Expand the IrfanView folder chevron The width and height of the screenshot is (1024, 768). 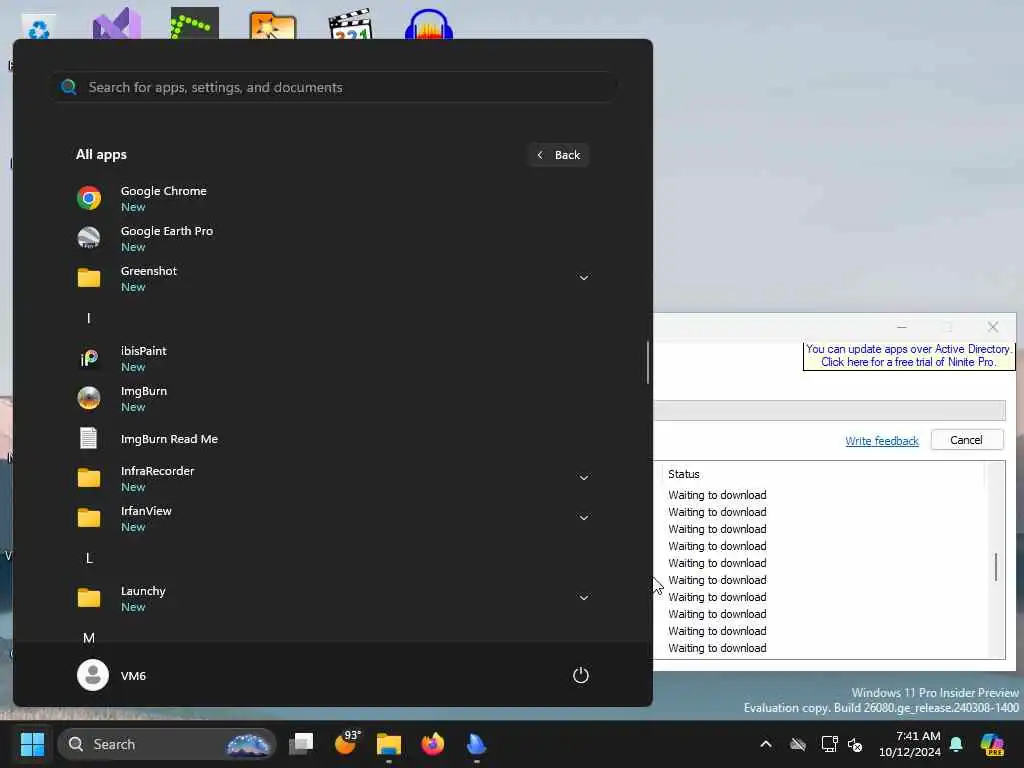tap(584, 518)
